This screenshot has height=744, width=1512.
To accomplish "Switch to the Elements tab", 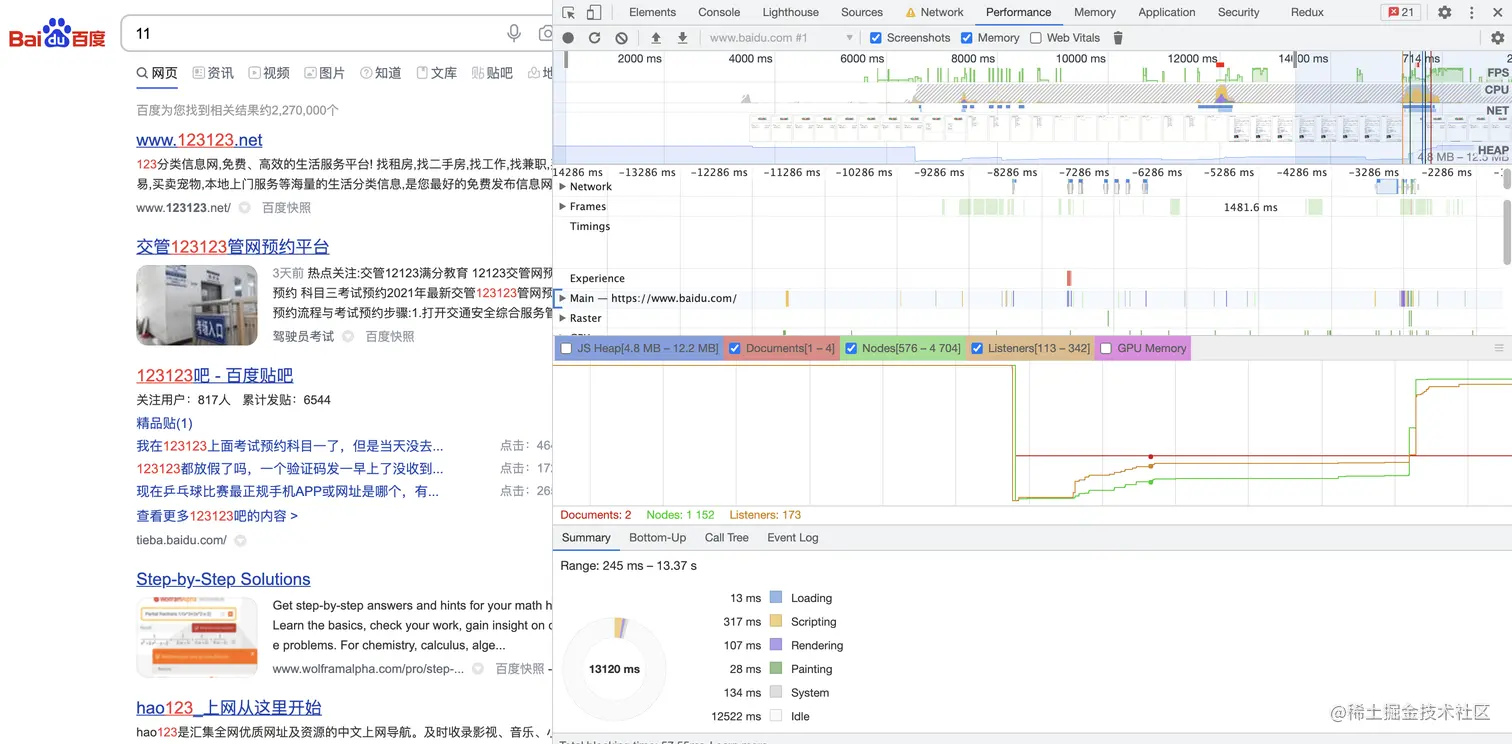I will click(652, 12).
